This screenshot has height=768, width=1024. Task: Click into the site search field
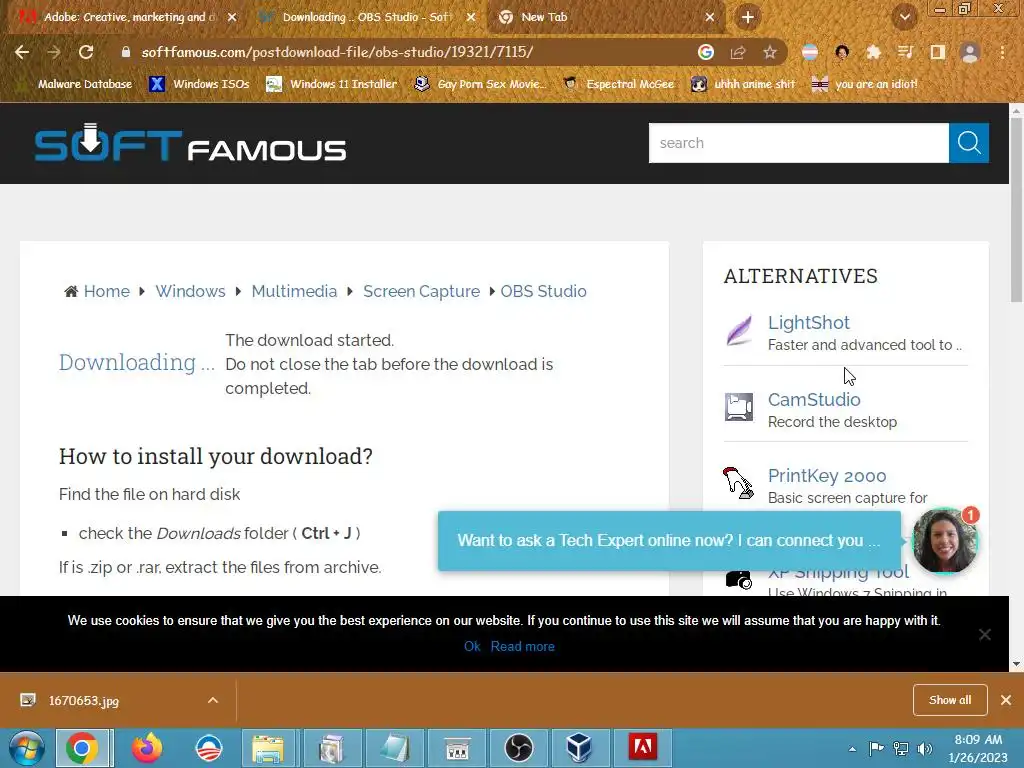(798, 143)
